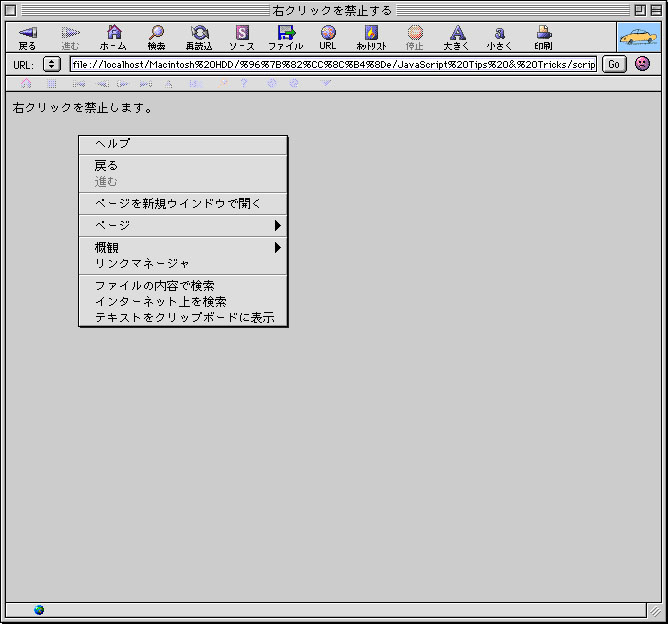Viewport: 668px width, 624px height.
Task: Click the window zoom box in title bar
Action: (640, 10)
